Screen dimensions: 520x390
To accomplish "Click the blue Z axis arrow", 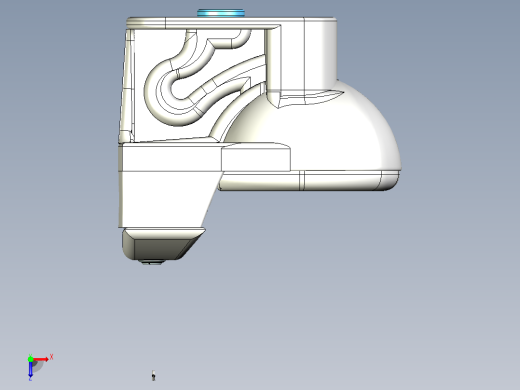I will [x=30, y=369].
